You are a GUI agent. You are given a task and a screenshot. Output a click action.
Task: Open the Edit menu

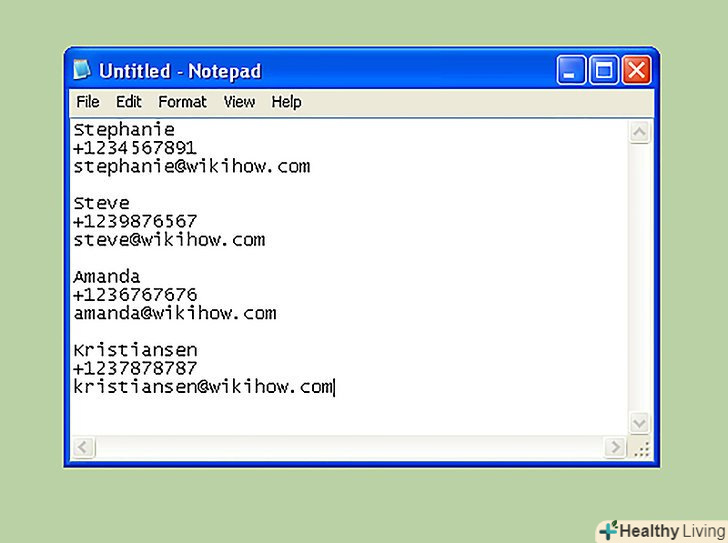pyautogui.click(x=129, y=102)
